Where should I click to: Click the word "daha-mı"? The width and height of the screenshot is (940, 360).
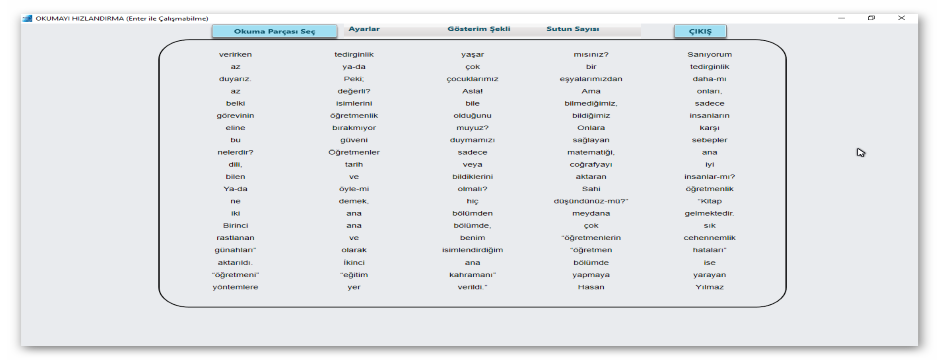[710, 79]
